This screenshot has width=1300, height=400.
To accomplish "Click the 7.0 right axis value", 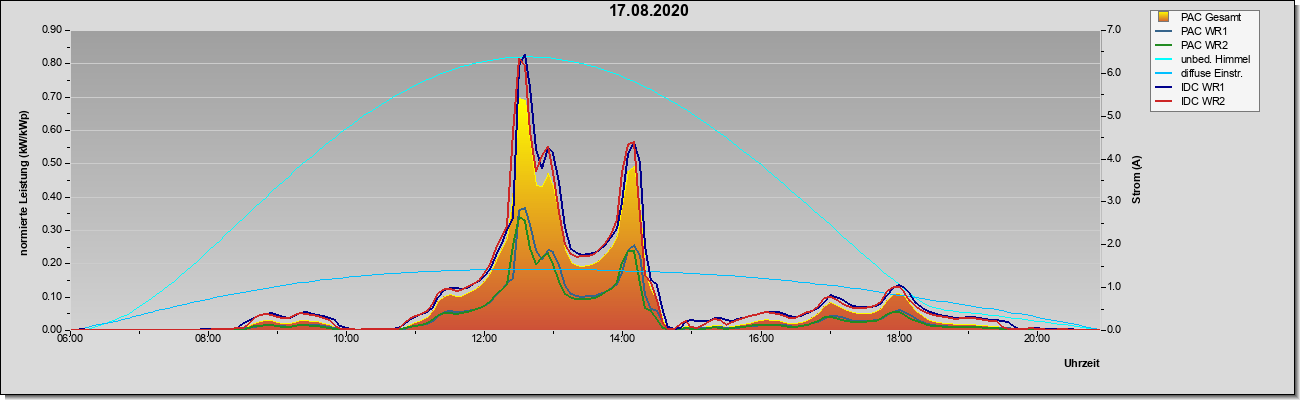I will point(1112,30).
